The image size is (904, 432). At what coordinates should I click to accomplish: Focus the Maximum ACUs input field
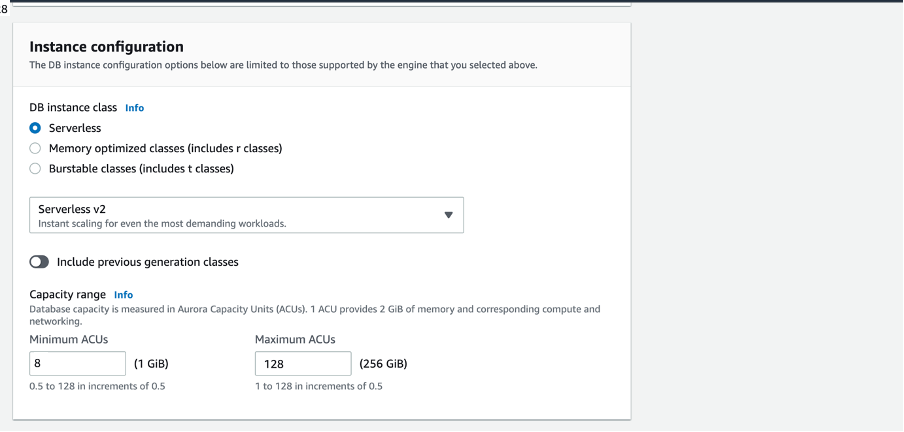pos(303,364)
